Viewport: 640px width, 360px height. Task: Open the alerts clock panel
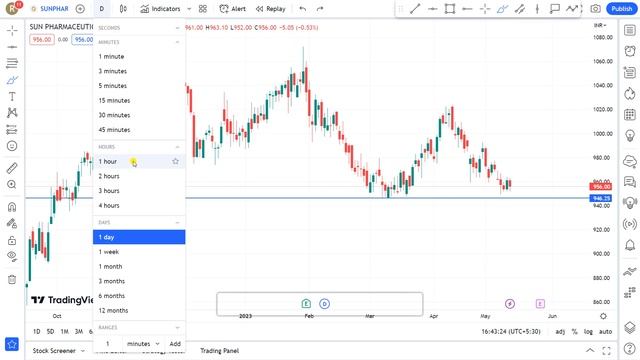[630, 51]
